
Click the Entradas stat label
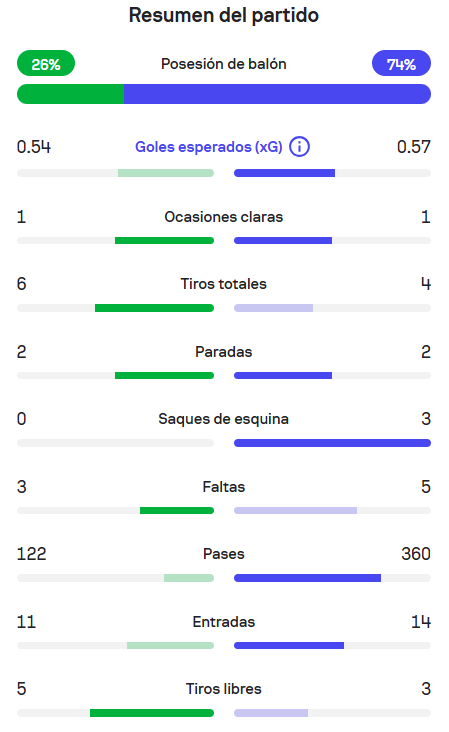pyautogui.click(x=224, y=622)
